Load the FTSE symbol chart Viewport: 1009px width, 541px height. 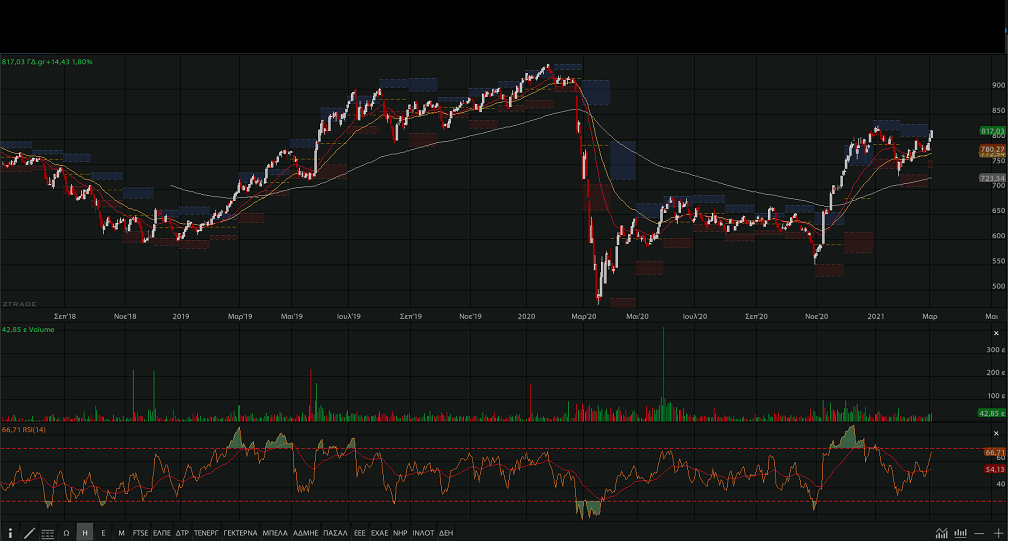click(x=140, y=533)
